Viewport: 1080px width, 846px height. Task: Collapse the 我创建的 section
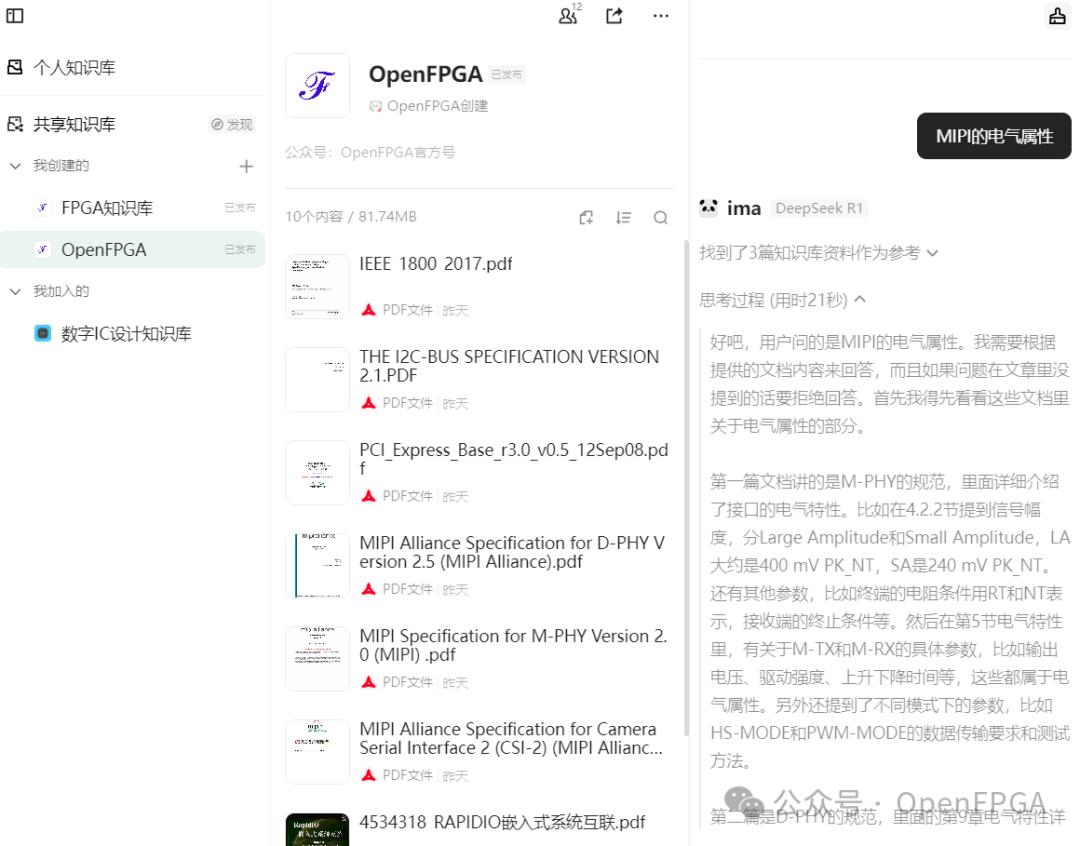(15, 166)
